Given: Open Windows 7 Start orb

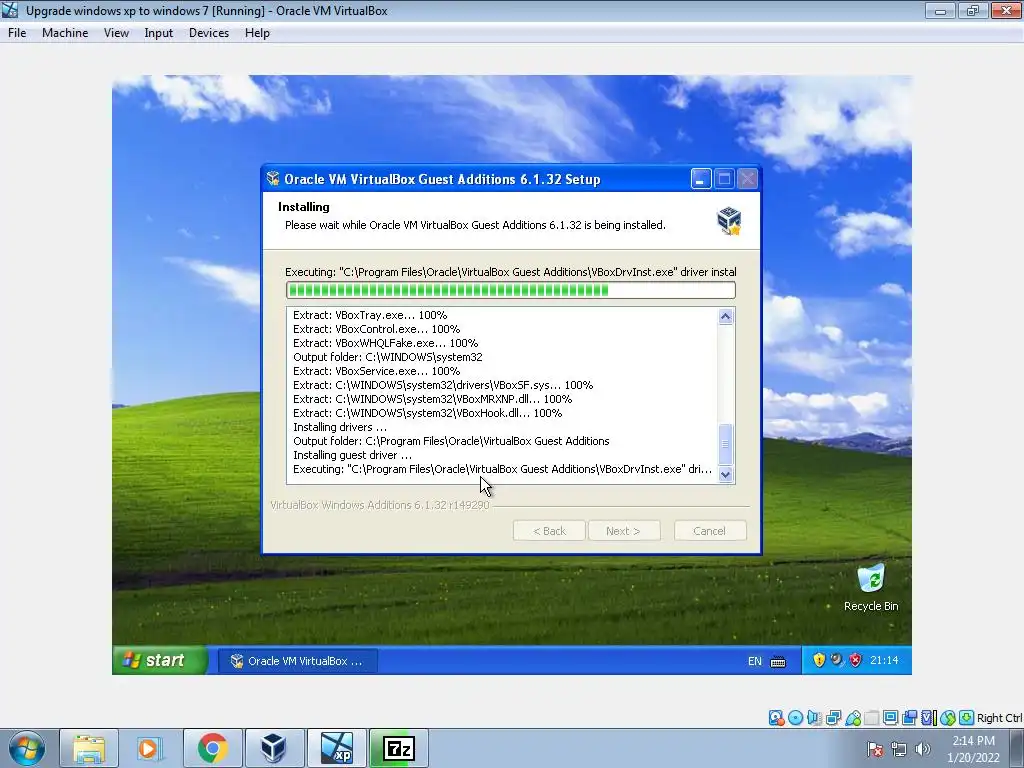Looking at the screenshot, I should 26,748.
